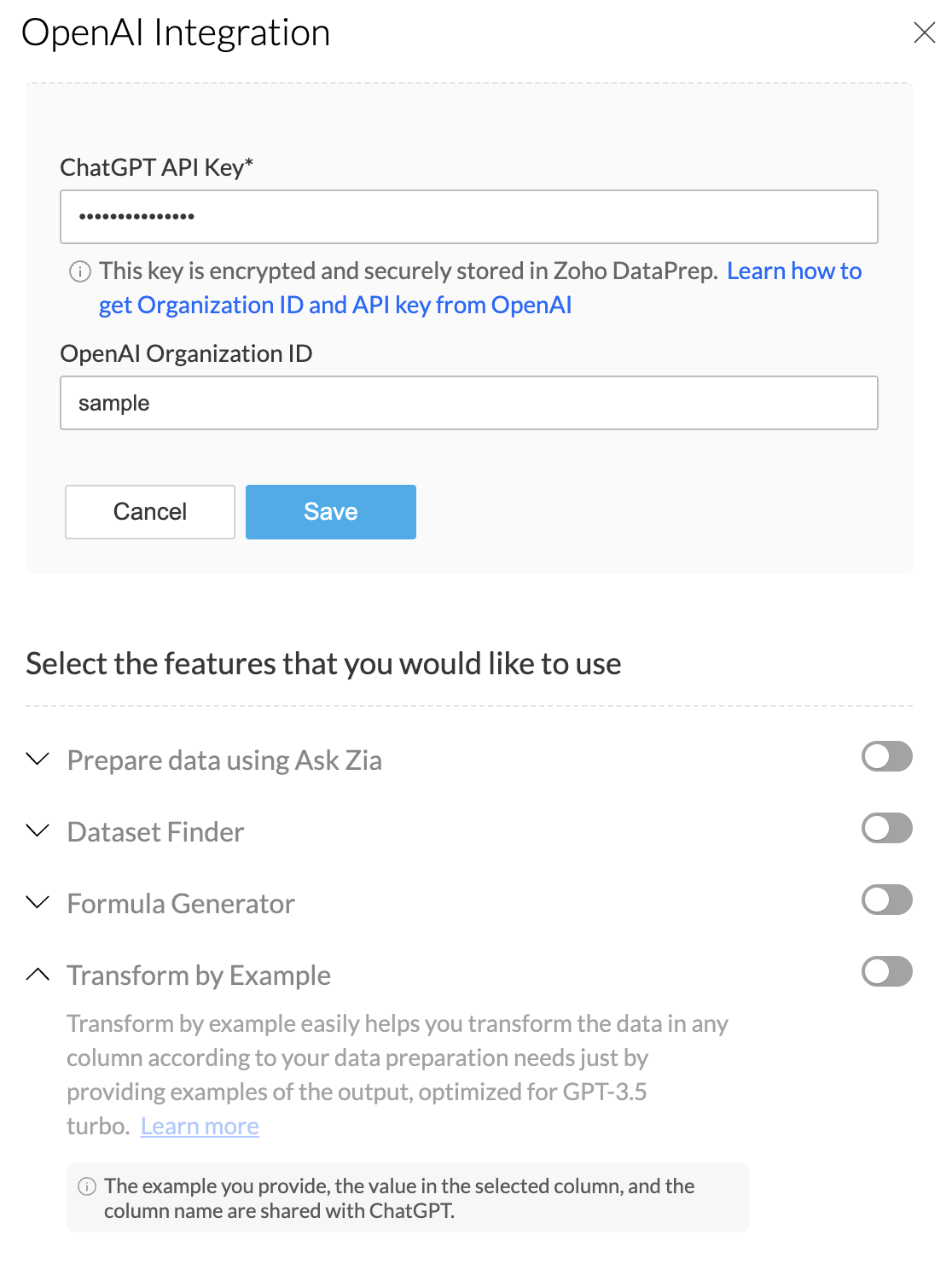
Task: Switch on Formula Generator feature toggle
Action: (886, 900)
